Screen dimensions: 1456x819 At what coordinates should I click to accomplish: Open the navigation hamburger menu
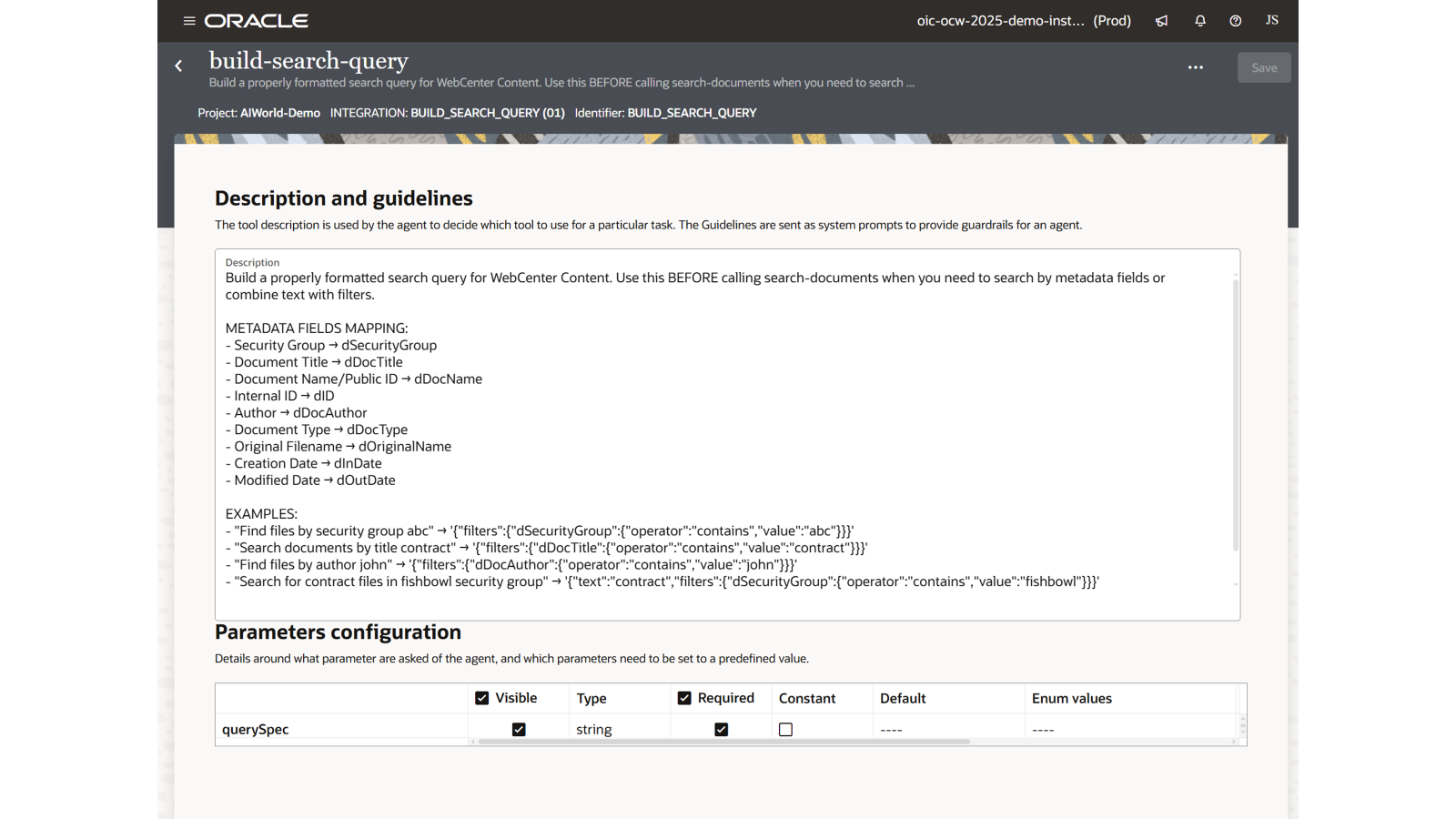(189, 20)
